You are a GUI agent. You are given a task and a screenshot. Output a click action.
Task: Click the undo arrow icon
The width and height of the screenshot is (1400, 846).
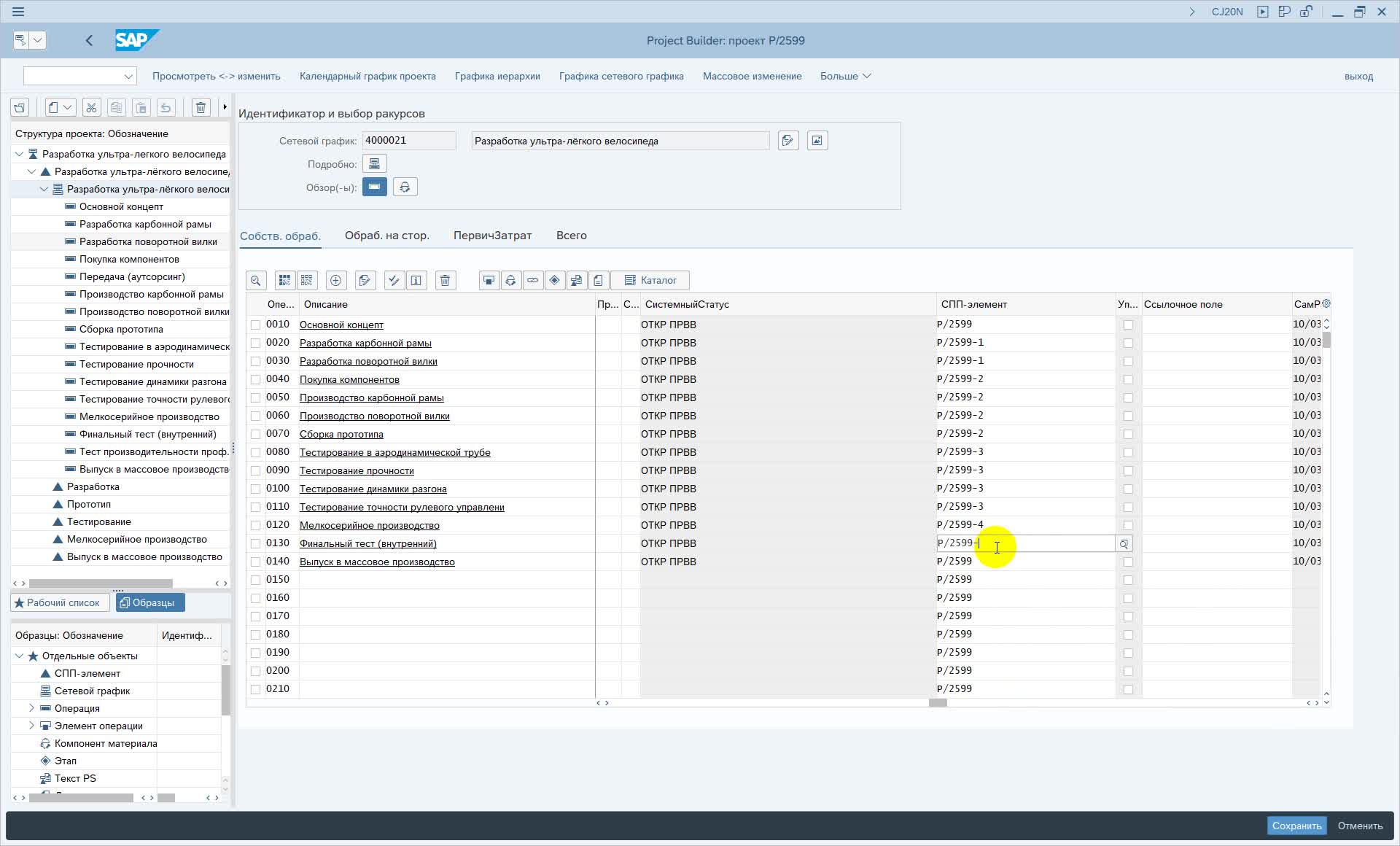(166, 108)
